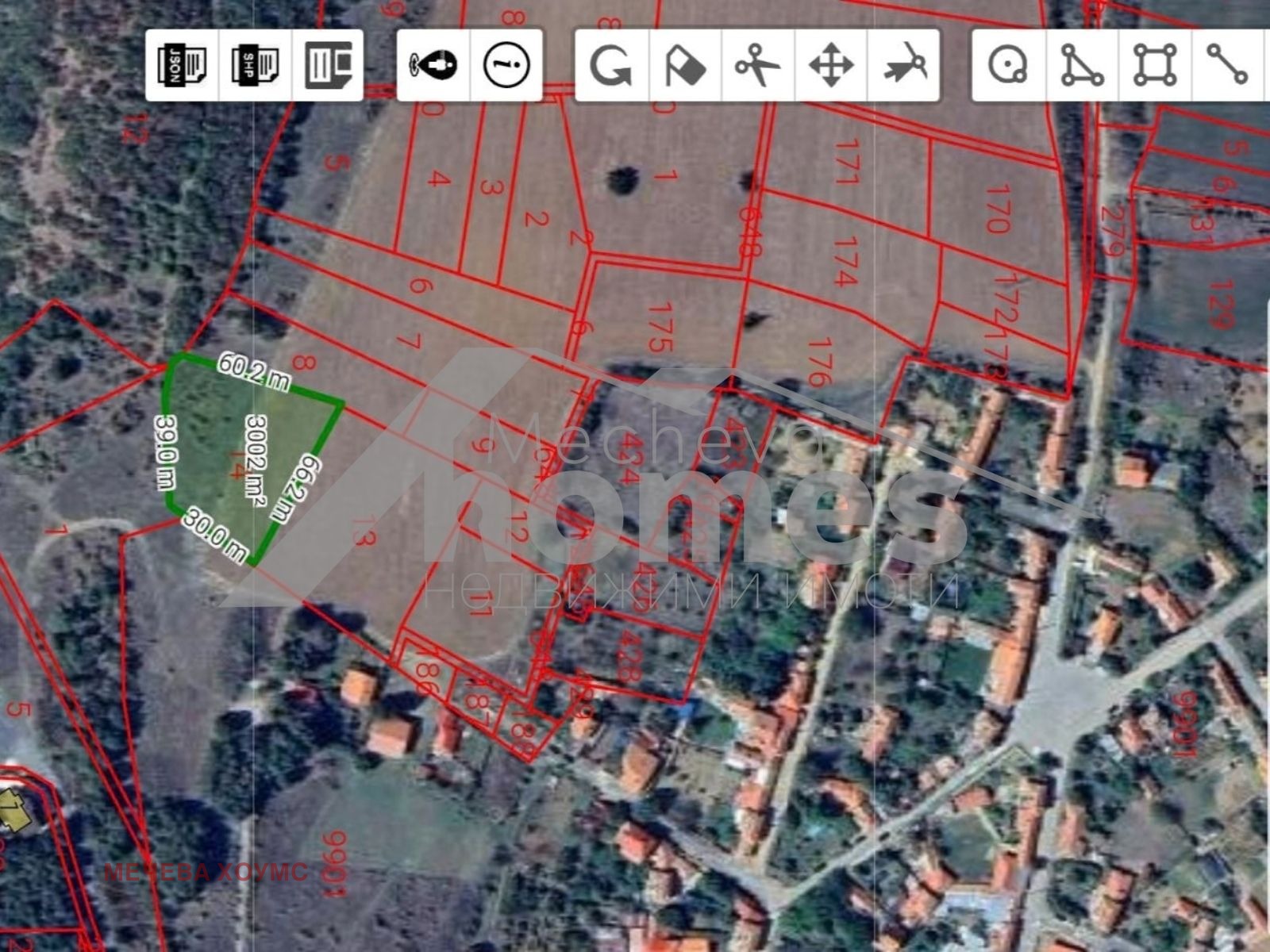Viewport: 1270px width, 952px height.
Task: Select the scissors cut tool
Action: coord(758,65)
